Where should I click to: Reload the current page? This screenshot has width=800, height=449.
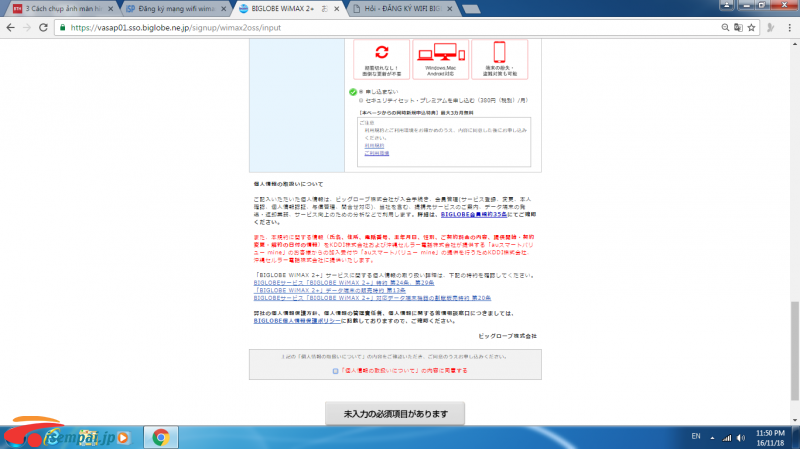(43, 28)
